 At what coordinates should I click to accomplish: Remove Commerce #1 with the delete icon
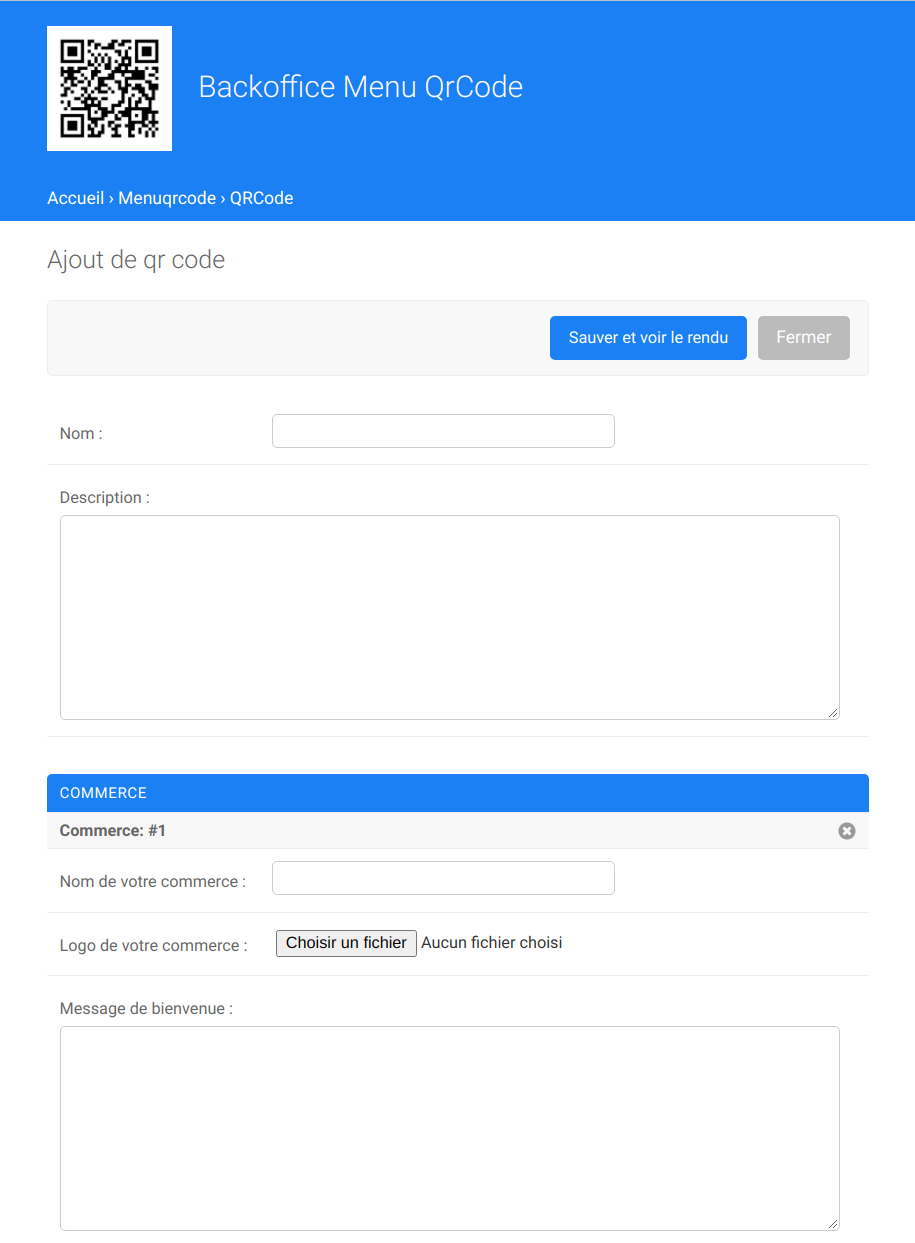pyautogui.click(x=847, y=831)
